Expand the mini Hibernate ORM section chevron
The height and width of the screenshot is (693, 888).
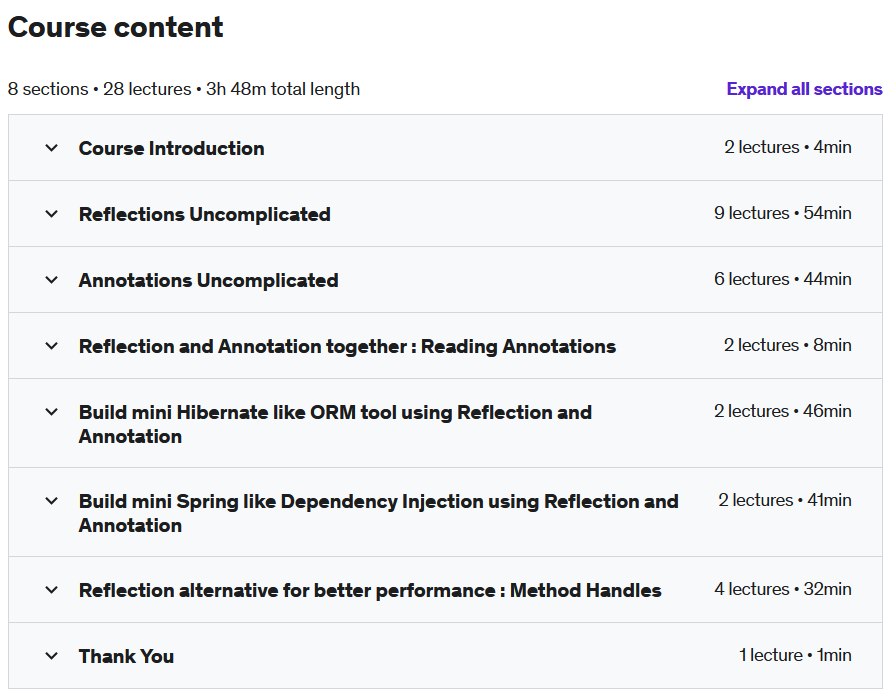pyautogui.click(x=52, y=412)
